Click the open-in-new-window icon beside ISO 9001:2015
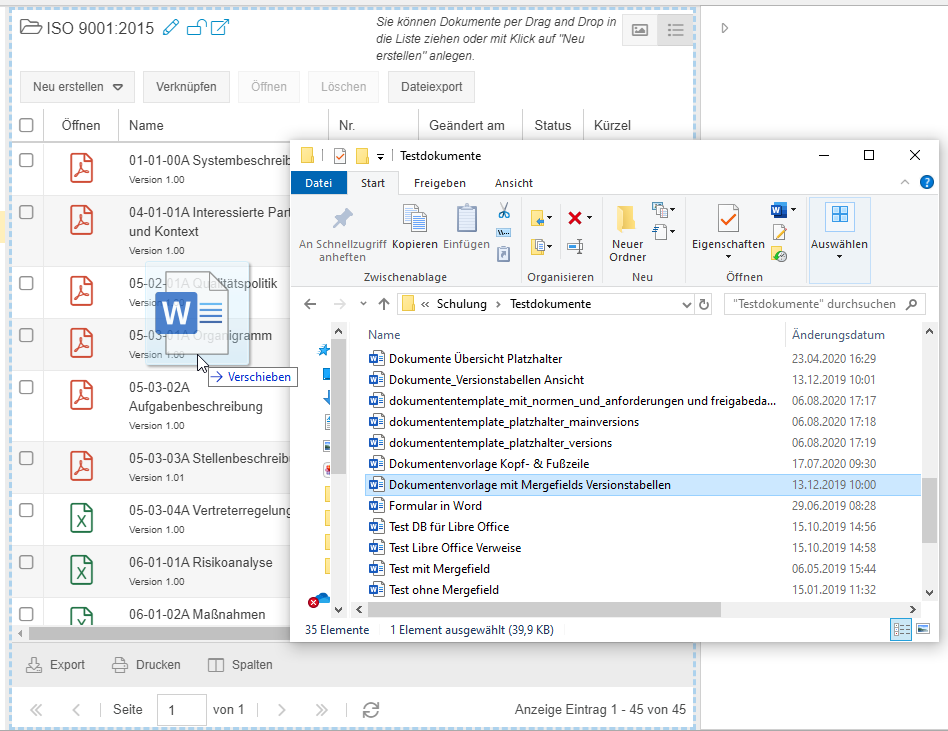The height and width of the screenshot is (731, 948). pyautogui.click(x=218, y=27)
